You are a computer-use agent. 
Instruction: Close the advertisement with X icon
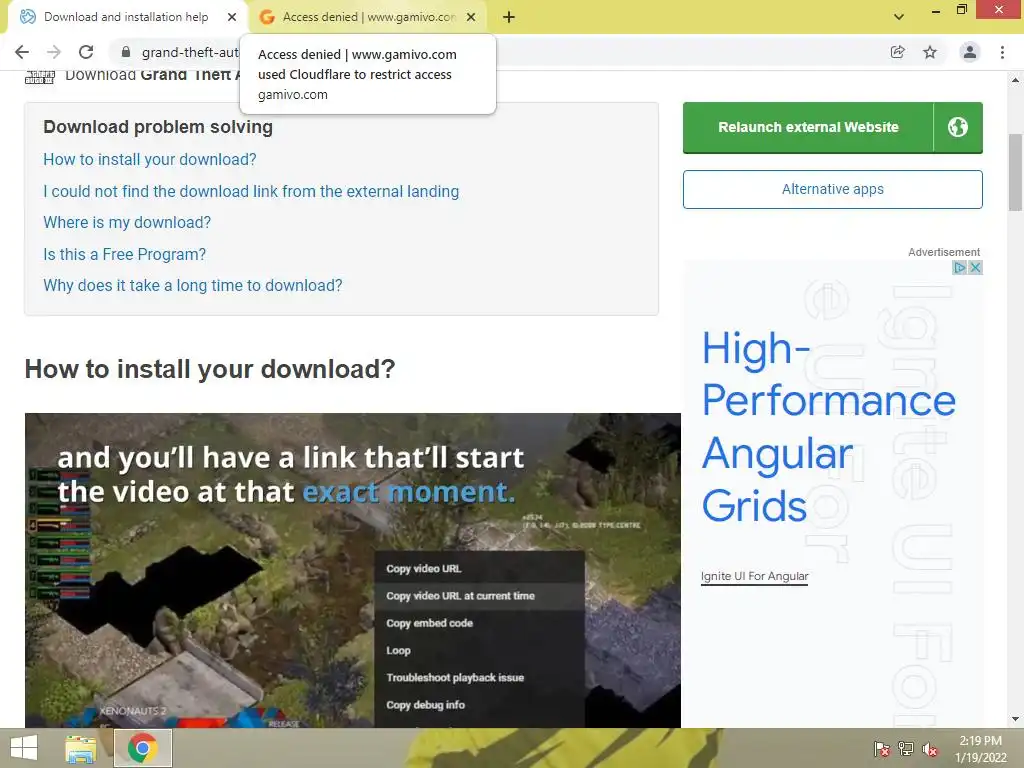975,267
